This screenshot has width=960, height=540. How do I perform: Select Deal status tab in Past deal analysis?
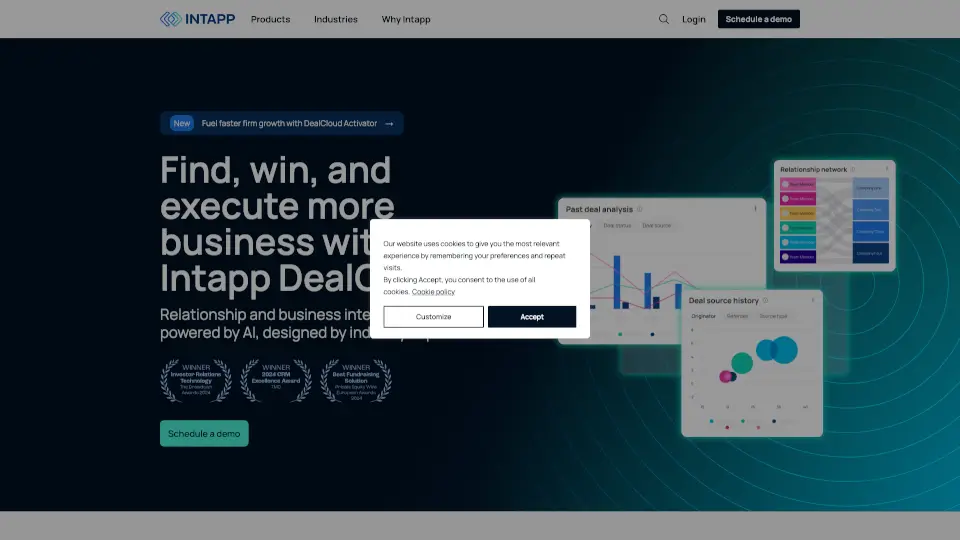tap(617, 225)
